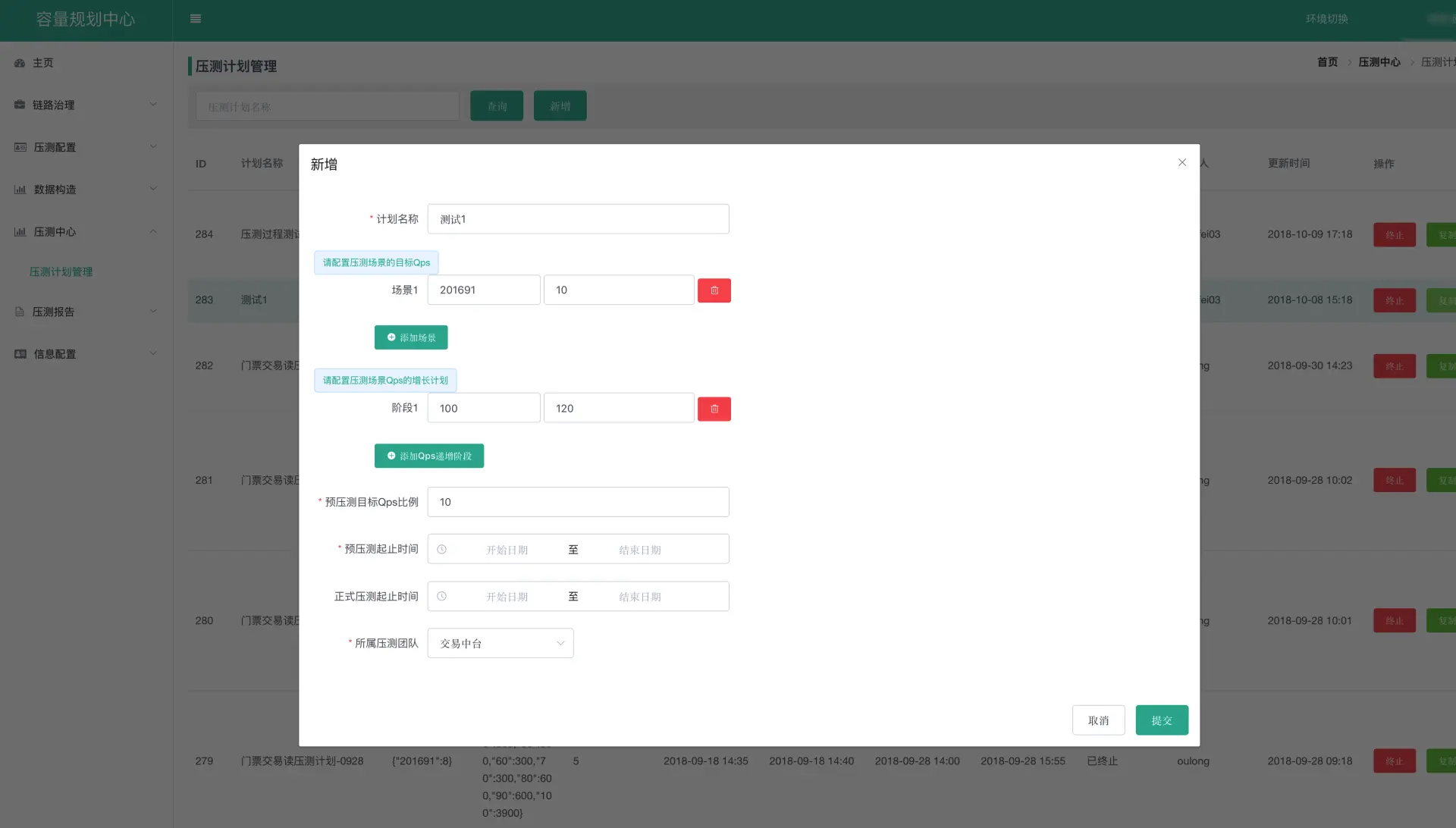
Task: Click plus icon on 添加场景 button
Action: pyautogui.click(x=391, y=337)
